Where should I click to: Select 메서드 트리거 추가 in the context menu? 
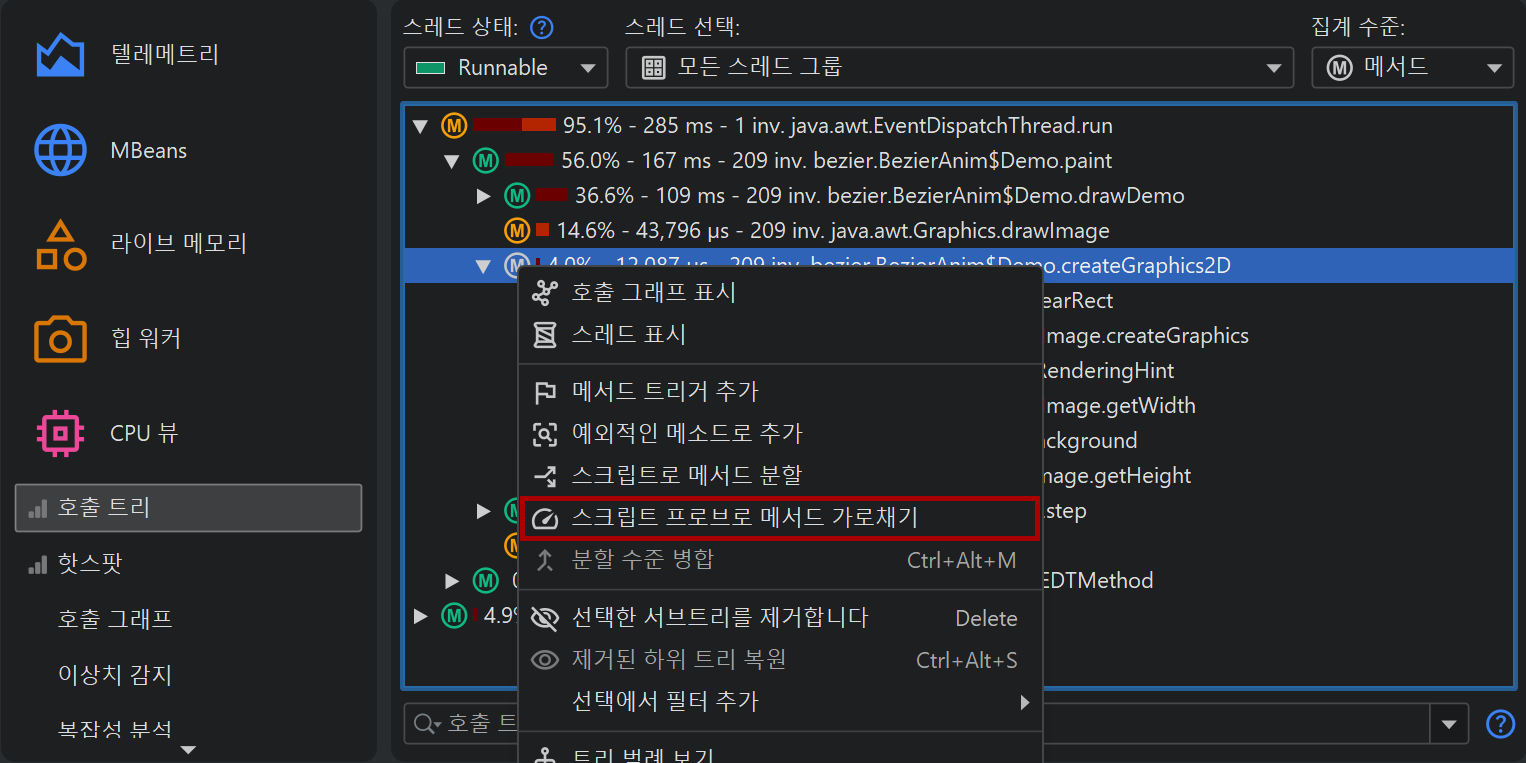[780, 392]
